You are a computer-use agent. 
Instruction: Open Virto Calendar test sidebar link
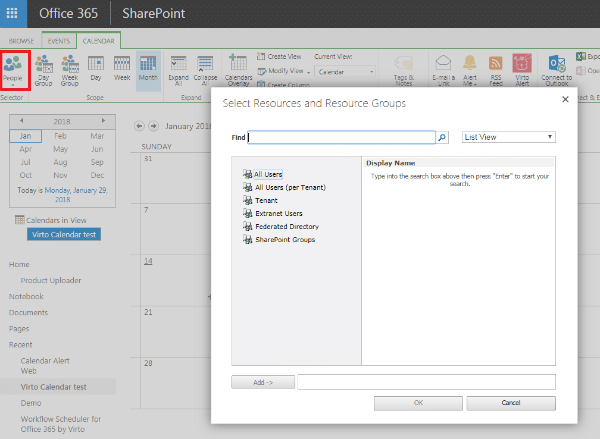pos(54,387)
